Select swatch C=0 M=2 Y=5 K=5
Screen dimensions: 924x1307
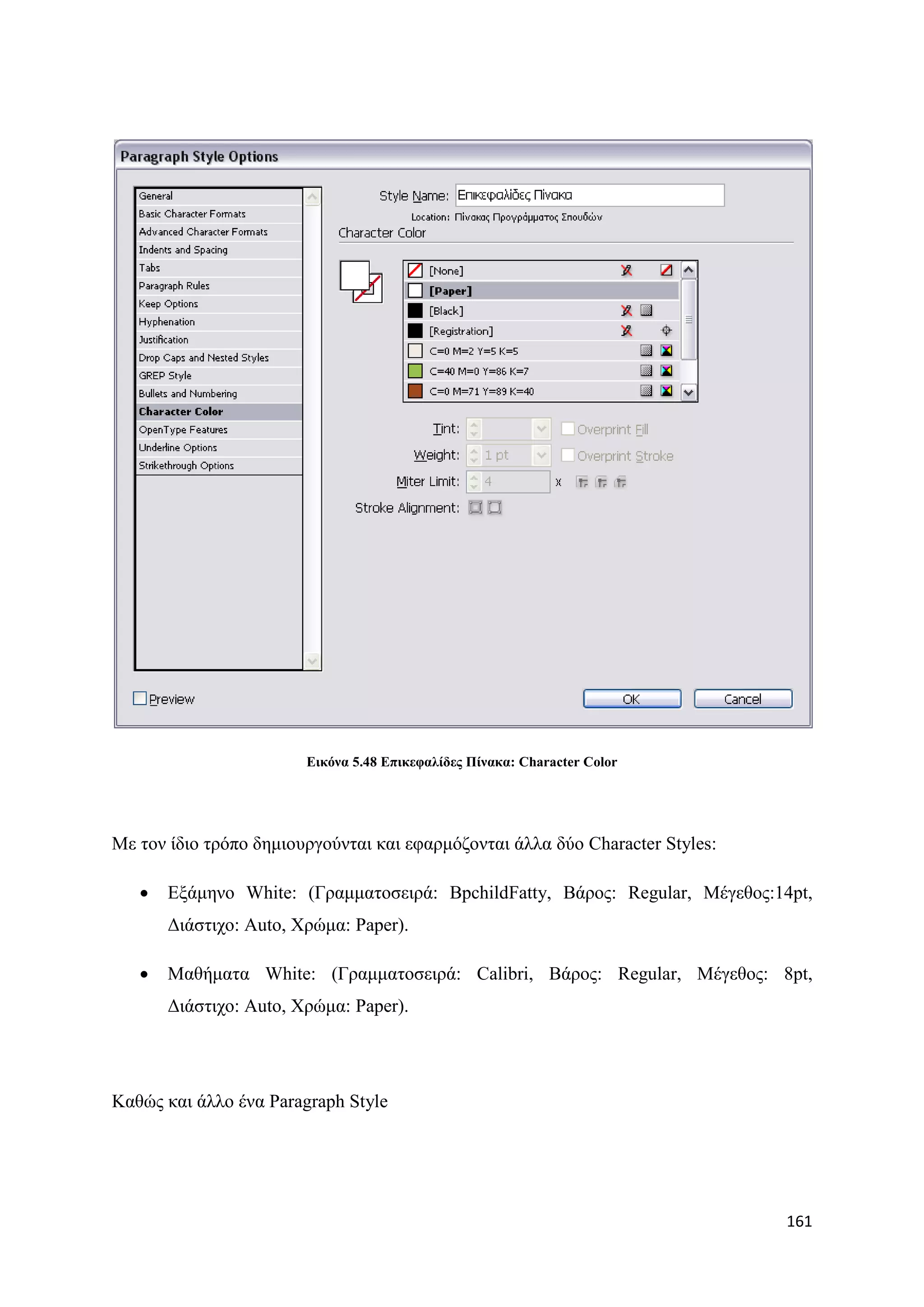pos(542,351)
